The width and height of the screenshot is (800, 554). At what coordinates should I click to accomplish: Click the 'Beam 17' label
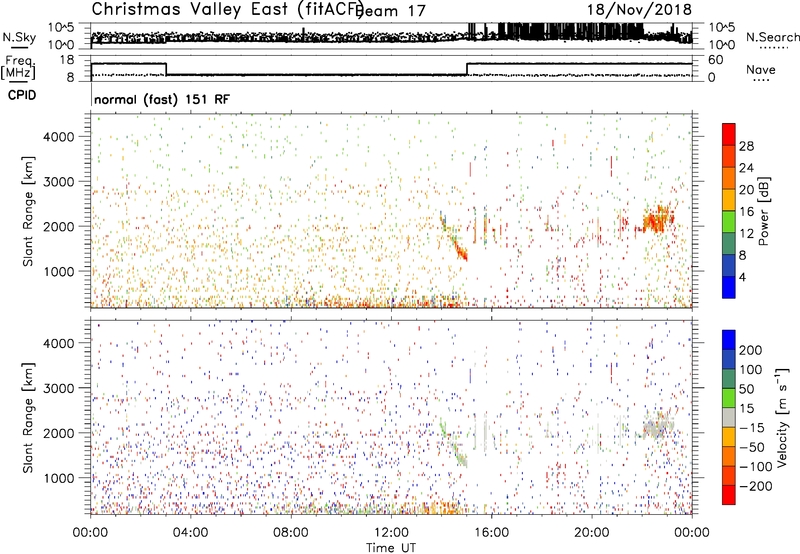click(x=390, y=11)
